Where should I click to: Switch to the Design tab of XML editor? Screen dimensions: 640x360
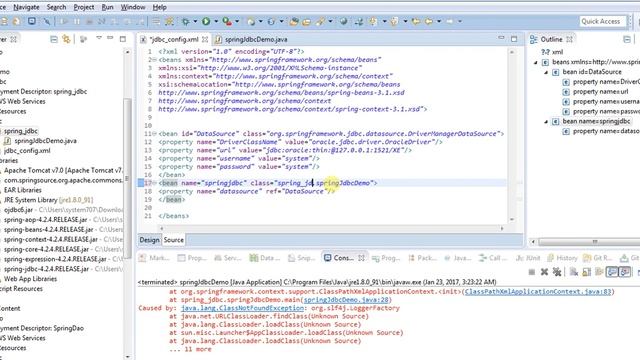point(149,240)
